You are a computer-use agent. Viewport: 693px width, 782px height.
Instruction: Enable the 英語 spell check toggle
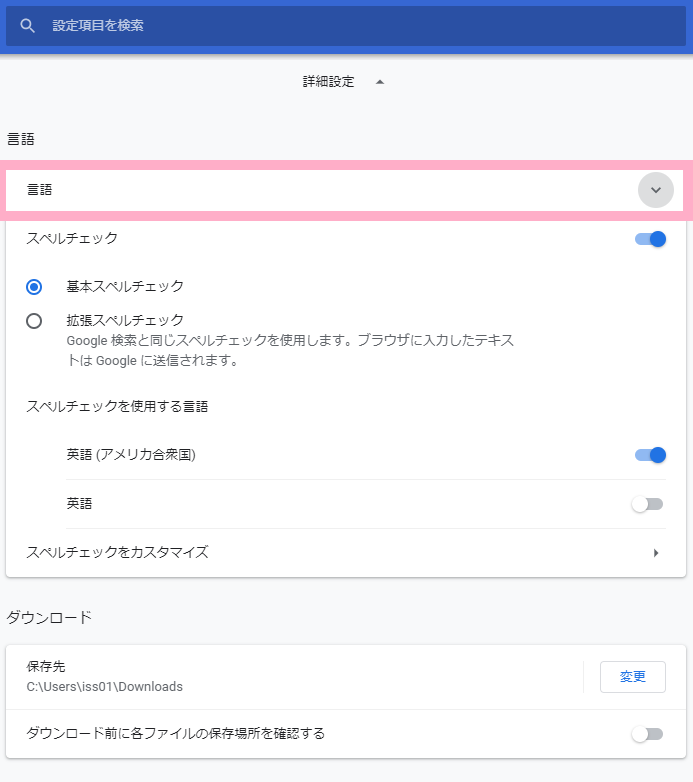pos(648,504)
